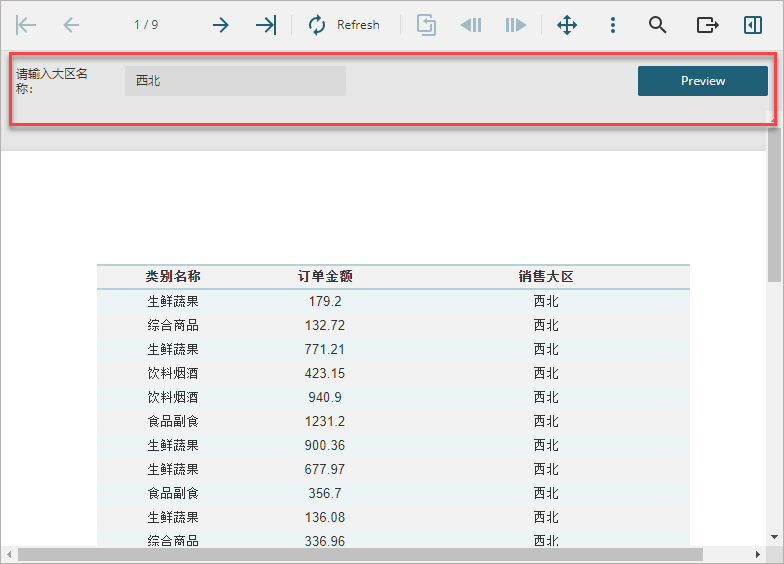Toggle the move/pan mode icon
Viewport: 784px width, 564px height.
pyautogui.click(x=567, y=25)
